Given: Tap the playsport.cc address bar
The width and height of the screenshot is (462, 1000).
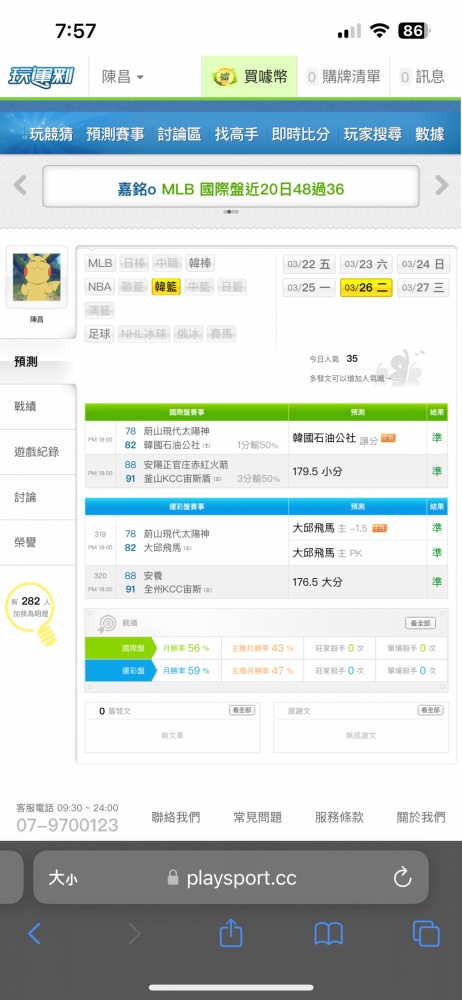Looking at the screenshot, I should (231, 878).
